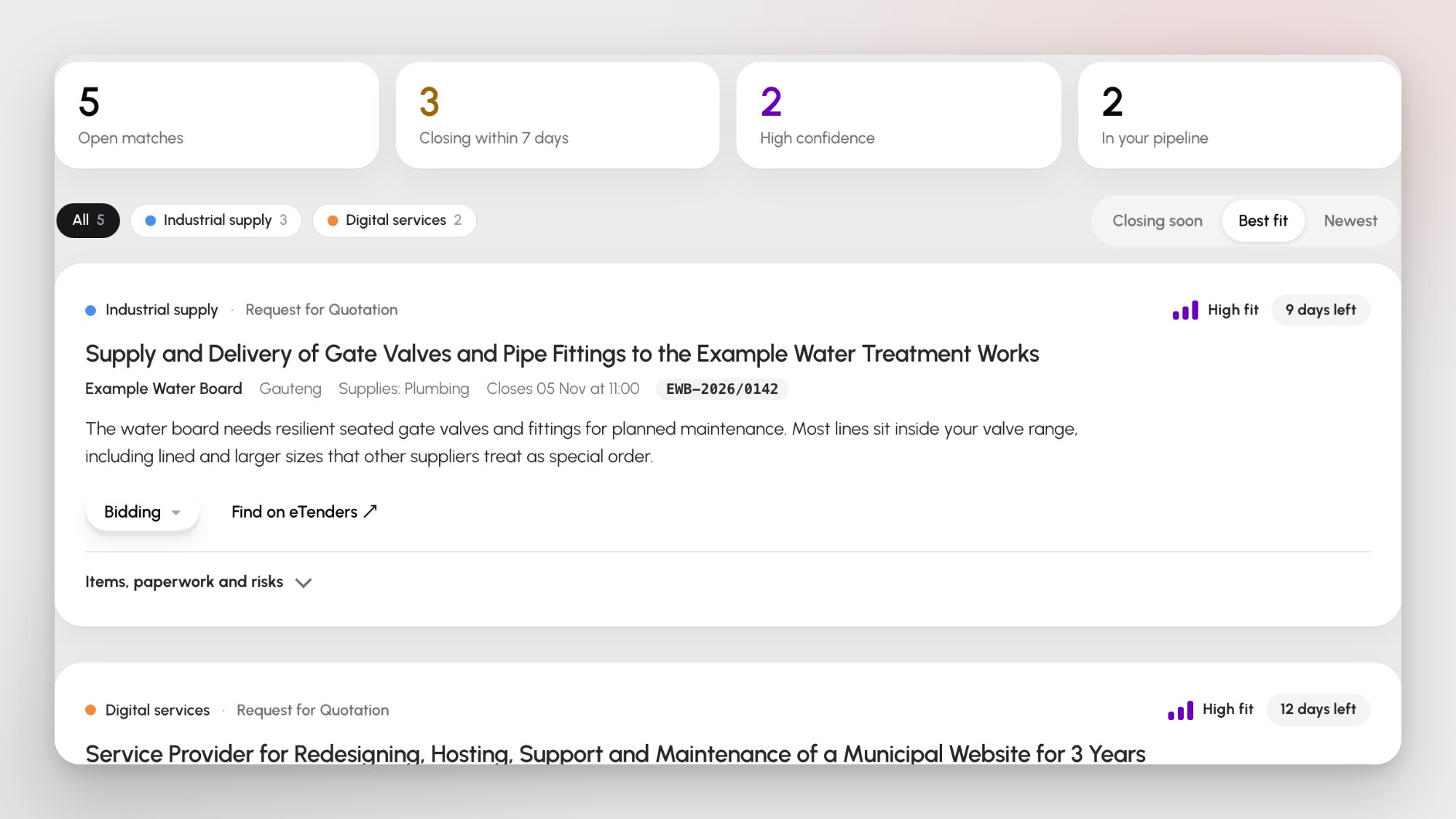Click the orange category dot on second tender card
Viewport: 1456px width, 819px height.
(x=91, y=710)
